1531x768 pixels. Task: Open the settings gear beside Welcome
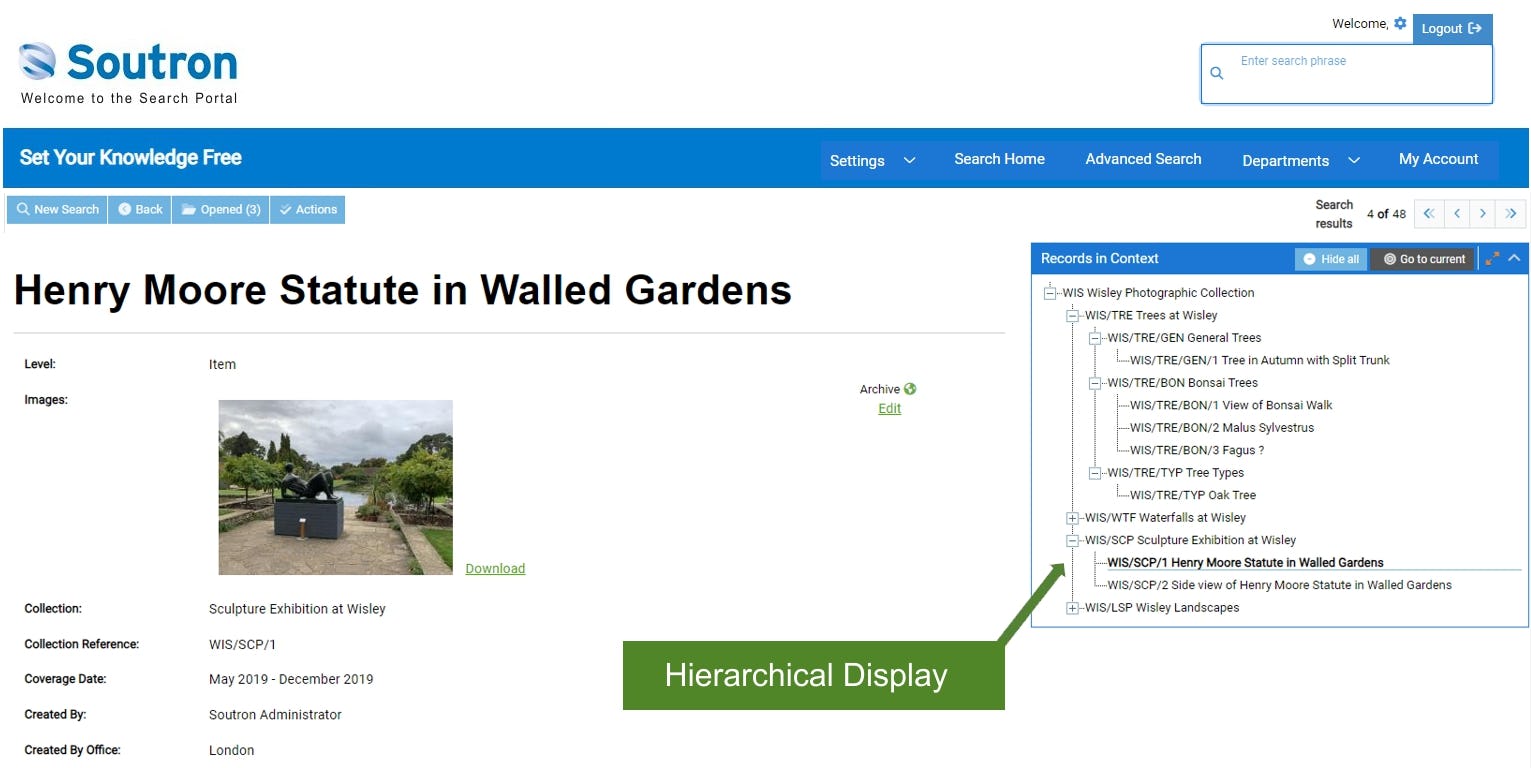tap(1400, 22)
